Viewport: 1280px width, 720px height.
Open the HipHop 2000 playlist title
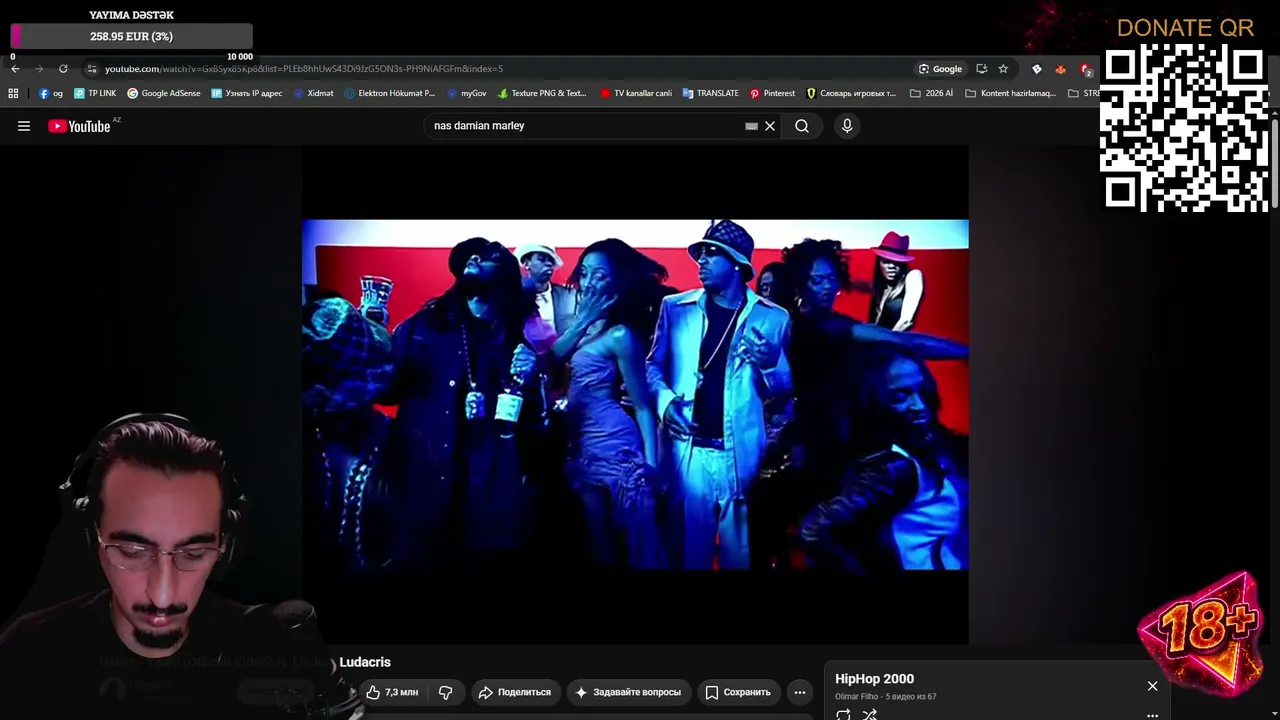[x=875, y=679]
